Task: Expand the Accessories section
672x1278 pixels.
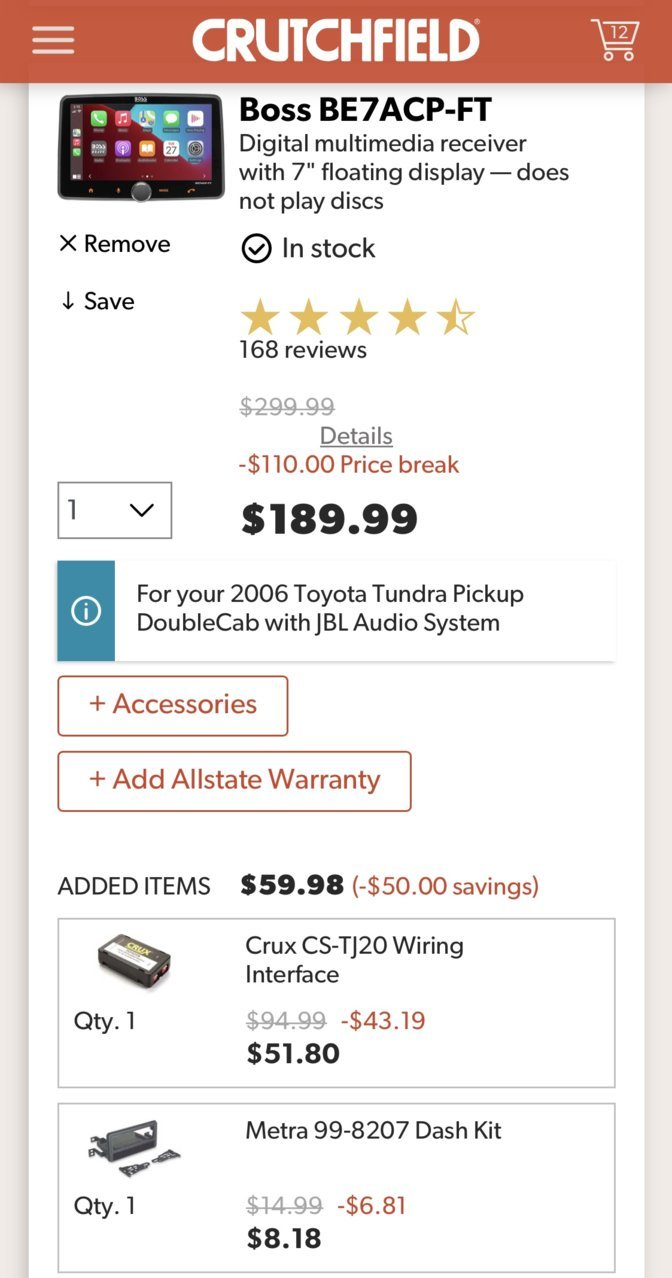Action: pyautogui.click(x=173, y=705)
